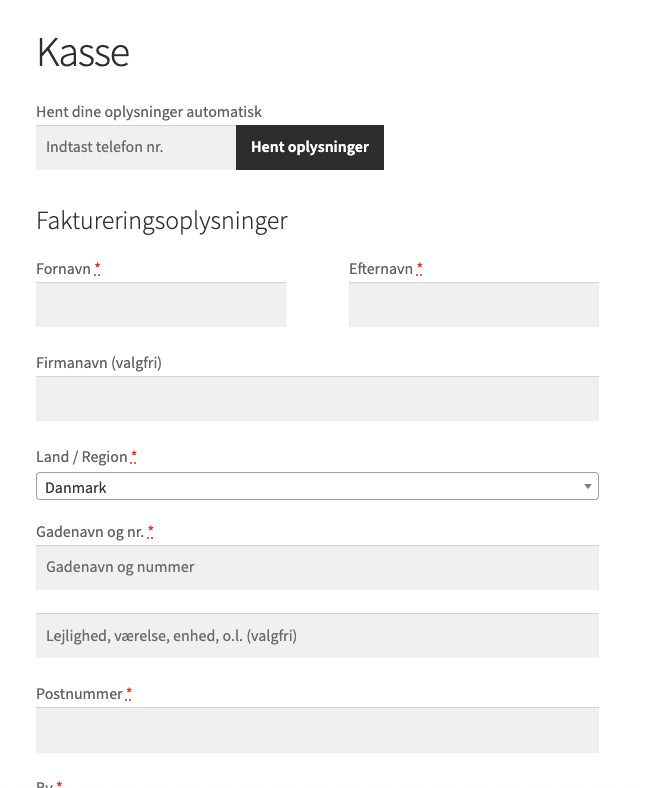Click the Fornavn label text
645x788 pixels.
pyautogui.click(x=63, y=269)
